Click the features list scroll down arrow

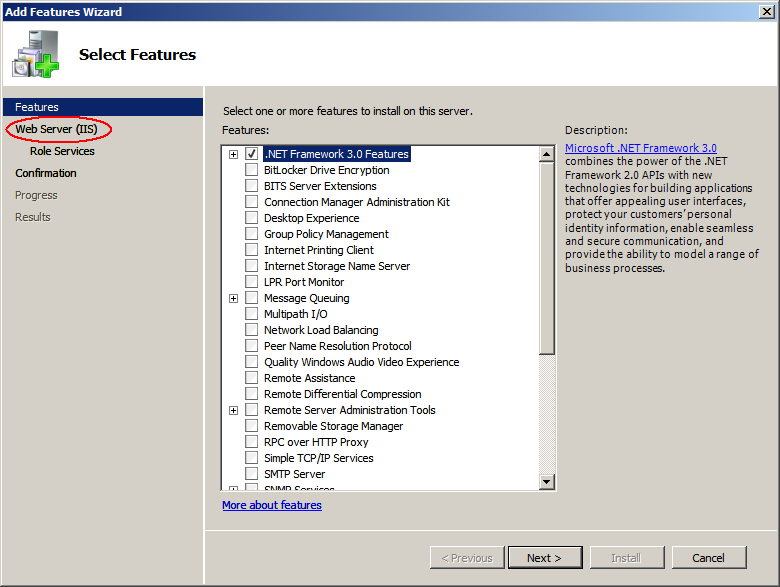(x=547, y=482)
